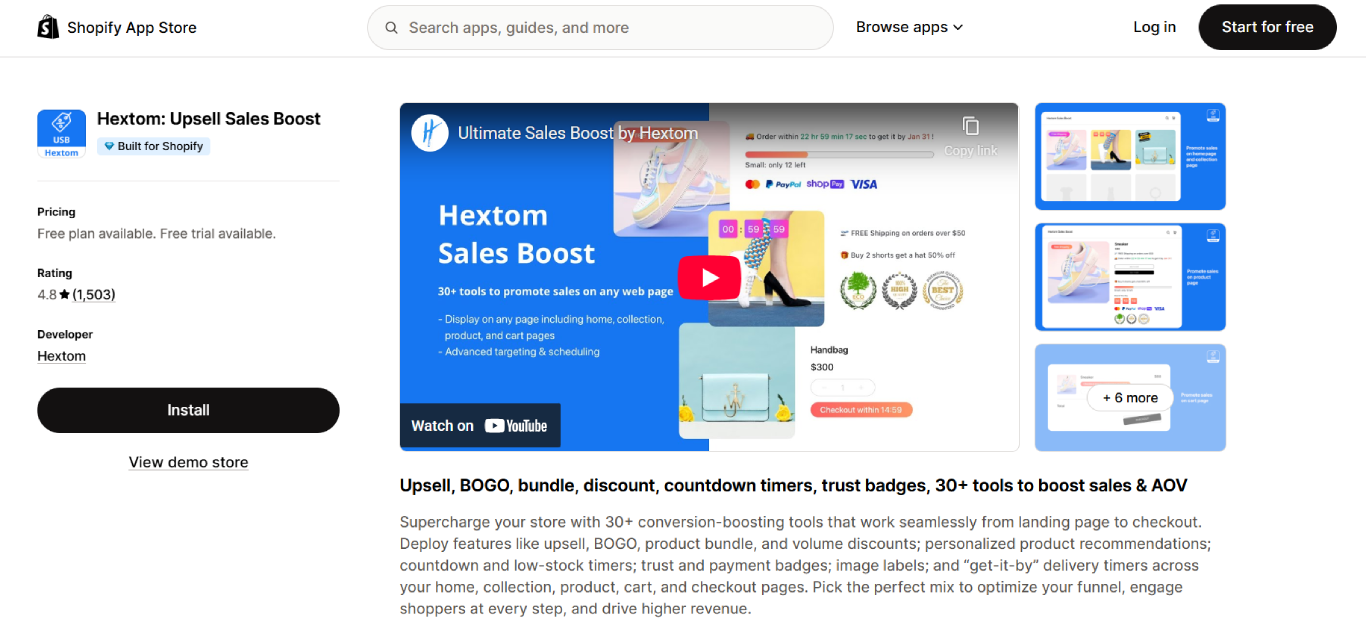Click the Built for Shopify diamond badge icon
This screenshot has height=631, width=1366.
pyautogui.click(x=110, y=146)
